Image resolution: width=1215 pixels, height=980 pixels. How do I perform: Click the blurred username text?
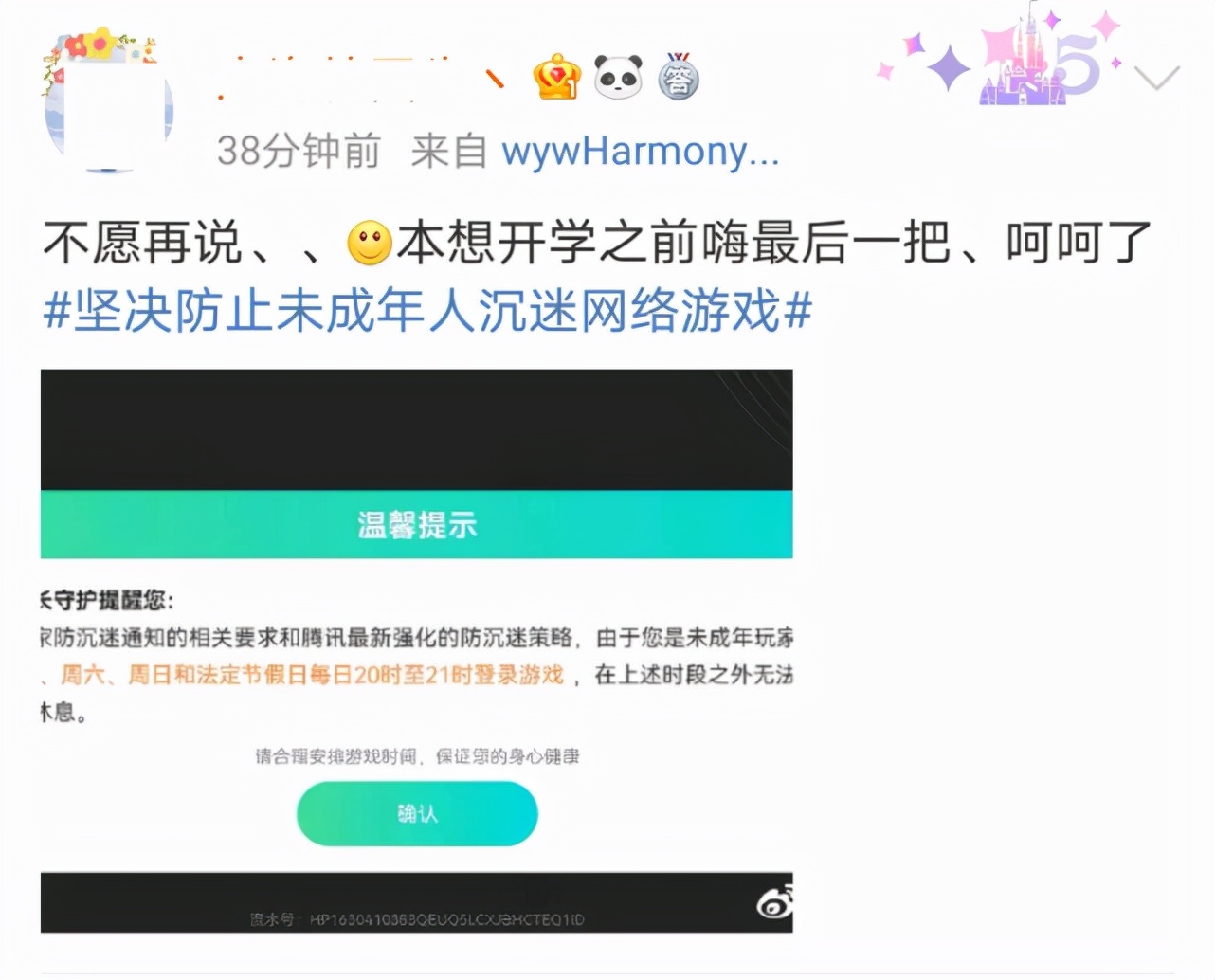click(360, 78)
